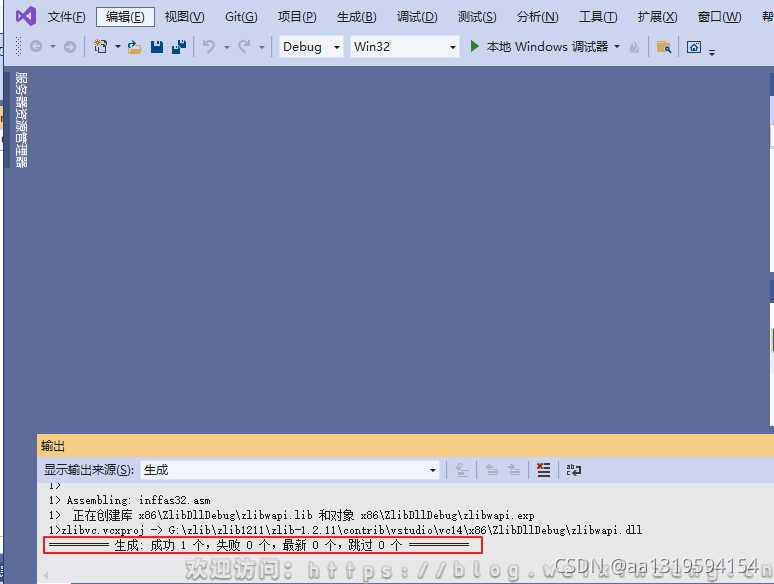Screen dimensions: 774x584
Task: Click the save all icon
Action: tap(179, 47)
